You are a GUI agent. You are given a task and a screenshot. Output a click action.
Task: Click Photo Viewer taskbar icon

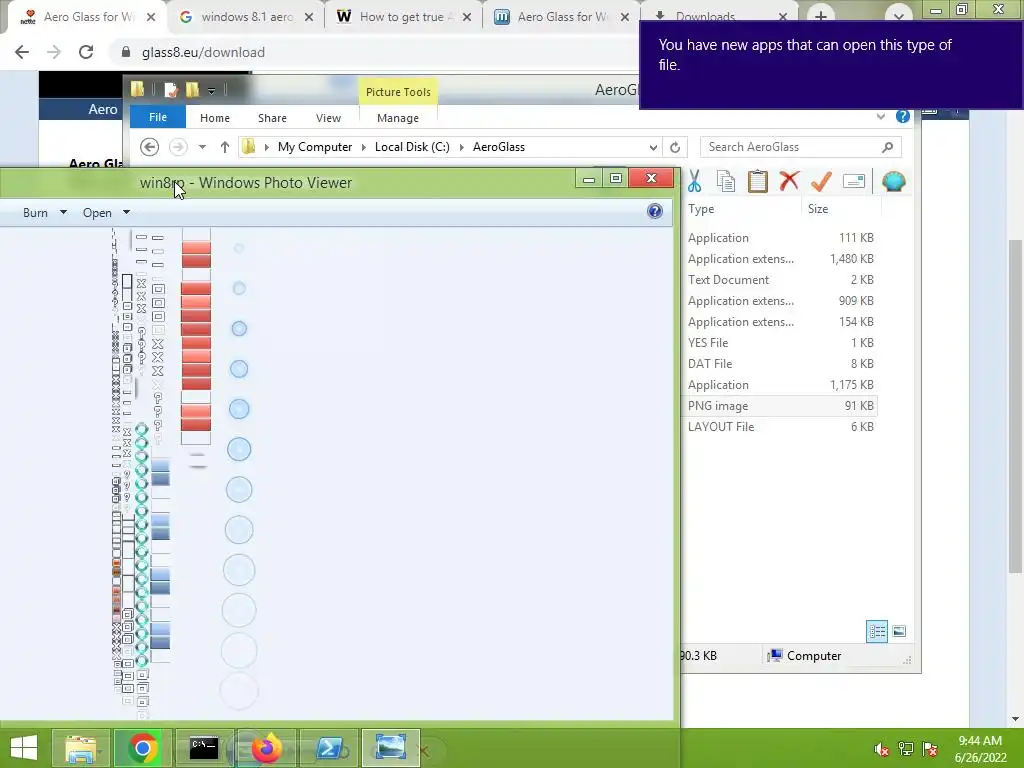coord(390,748)
